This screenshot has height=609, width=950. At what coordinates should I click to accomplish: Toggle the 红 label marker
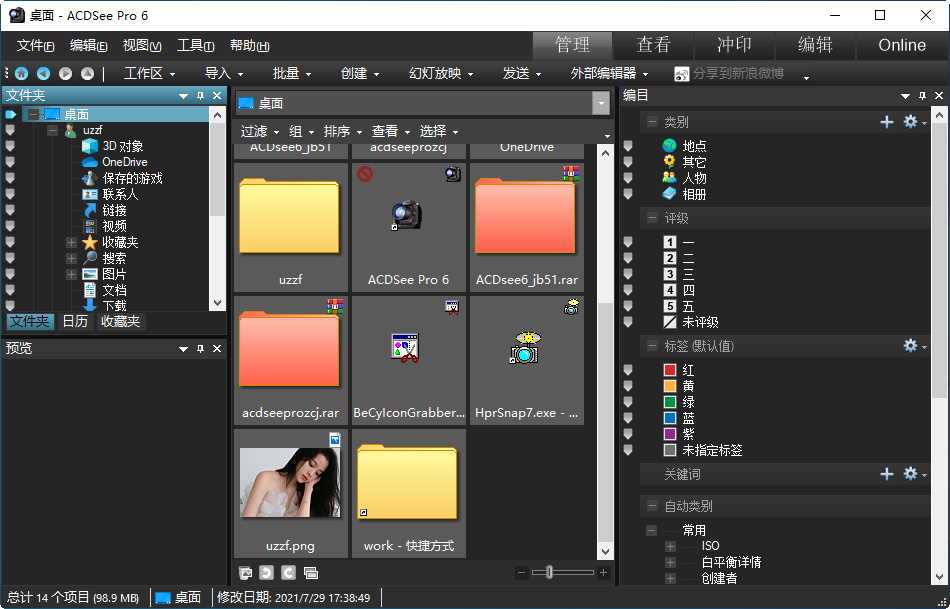(628, 370)
